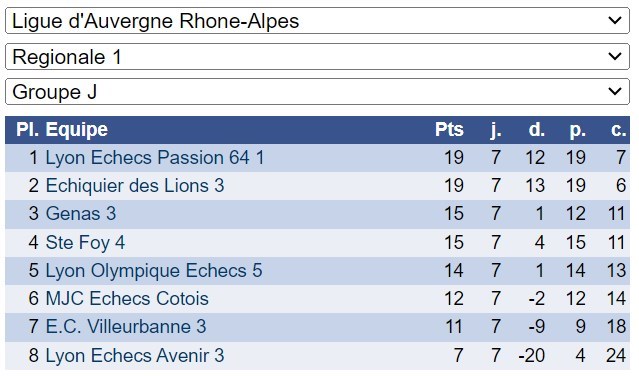639x378 pixels.
Task: Click the chevron arrow on the Groupe J dropdown
Action: [615, 91]
